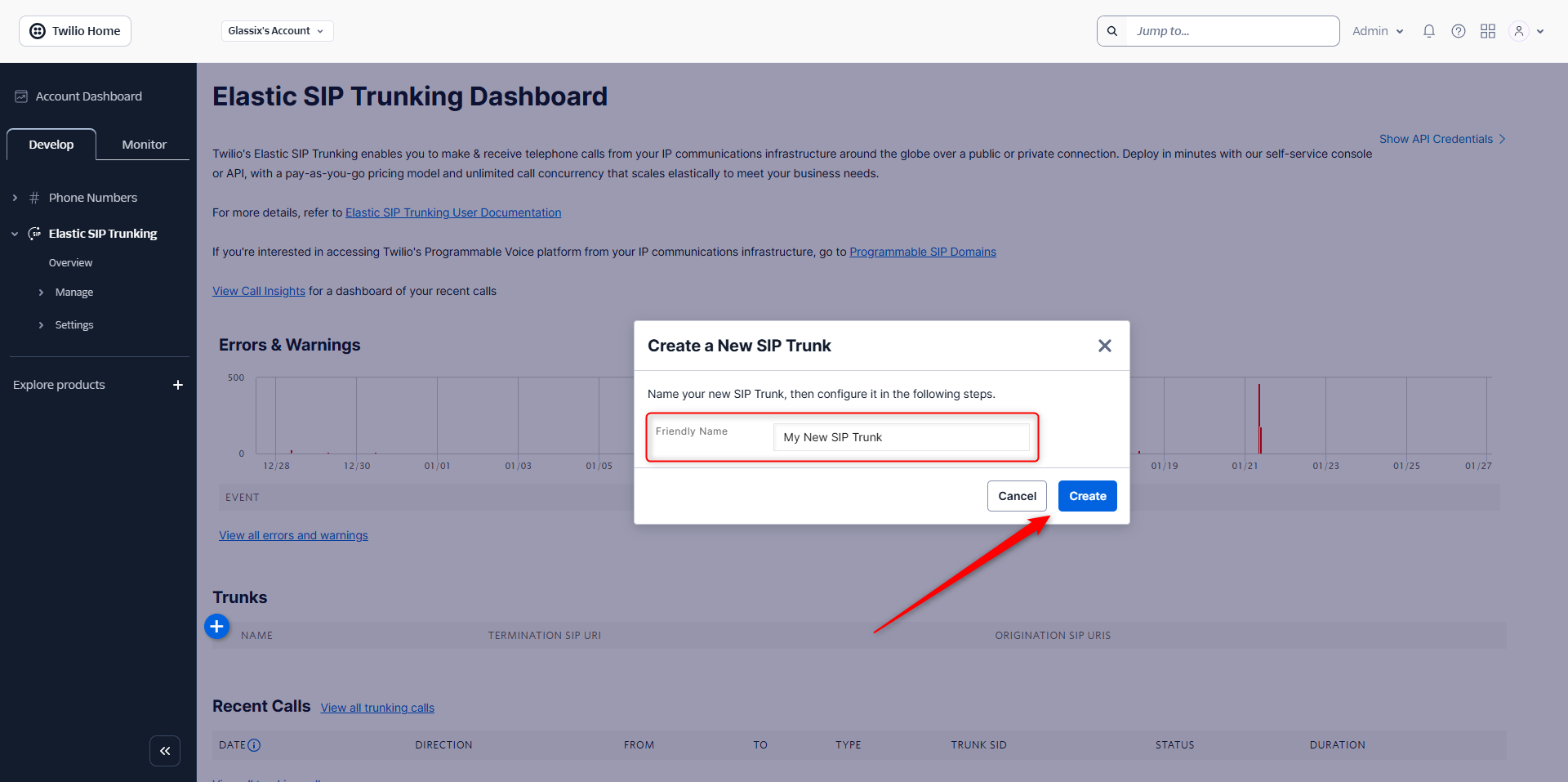Image resolution: width=1568 pixels, height=782 pixels.
Task: Open the help question mark icon
Action: (x=1459, y=31)
